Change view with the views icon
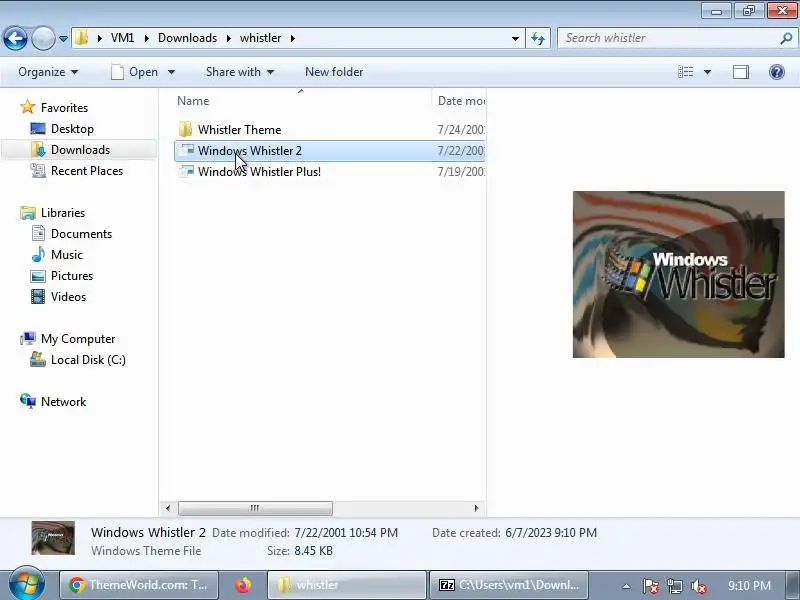 pos(685,72)
